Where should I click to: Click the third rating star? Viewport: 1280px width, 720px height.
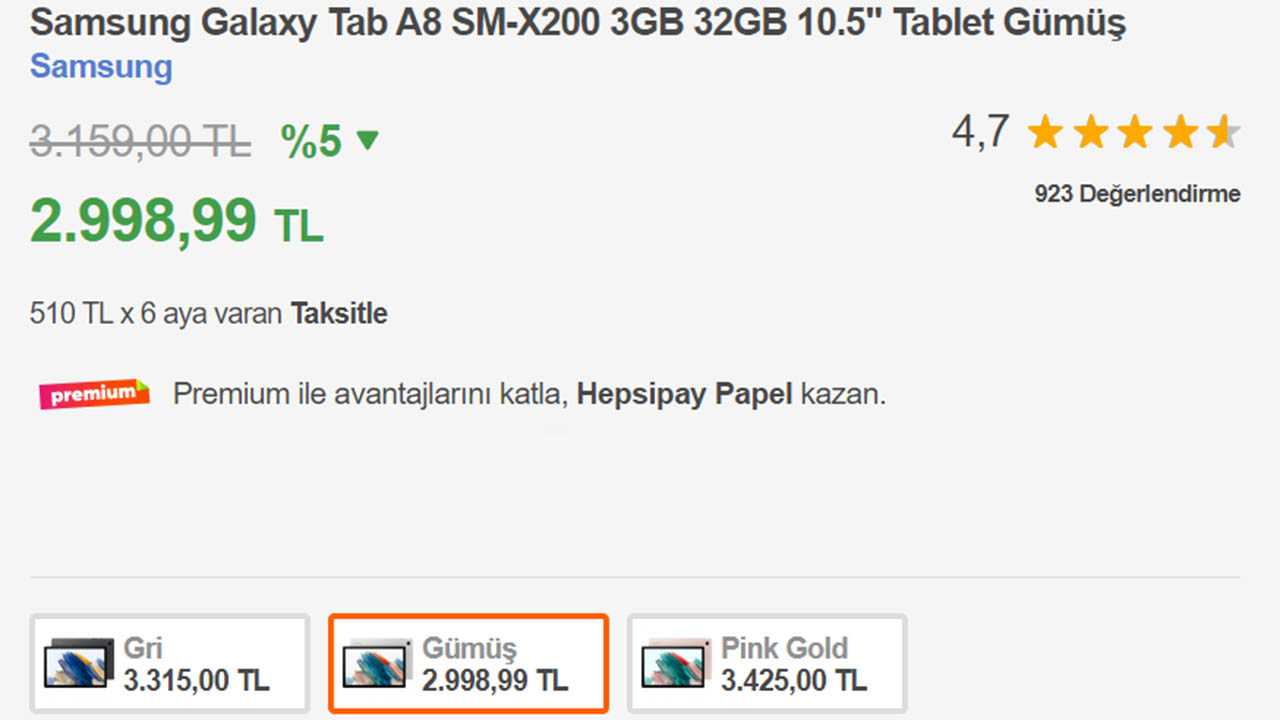1135,132
